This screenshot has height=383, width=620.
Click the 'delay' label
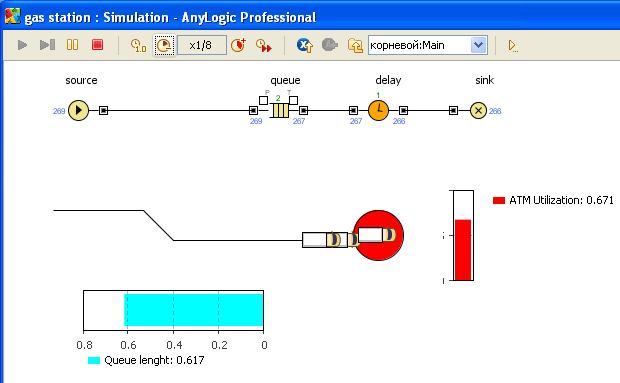388,80
